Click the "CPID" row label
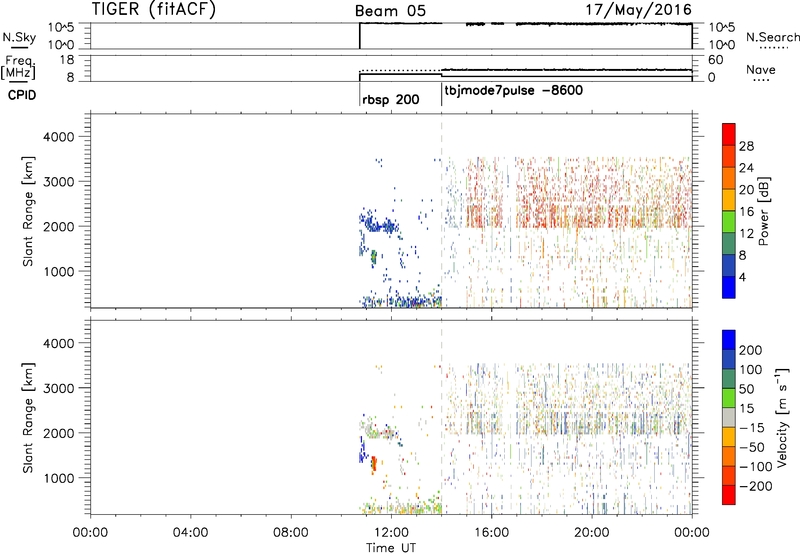The width and height of the screenshot is (800, 554). [22, 95]
